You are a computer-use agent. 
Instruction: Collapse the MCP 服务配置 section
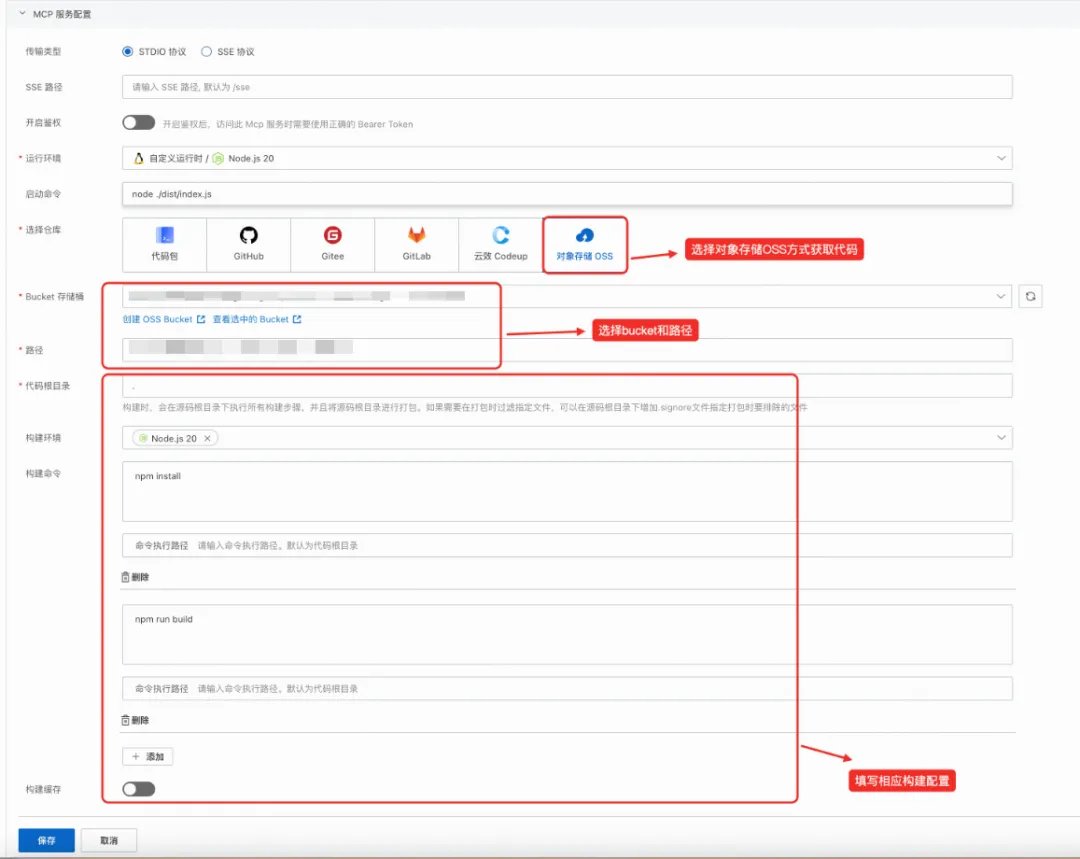tap(23, 14)
